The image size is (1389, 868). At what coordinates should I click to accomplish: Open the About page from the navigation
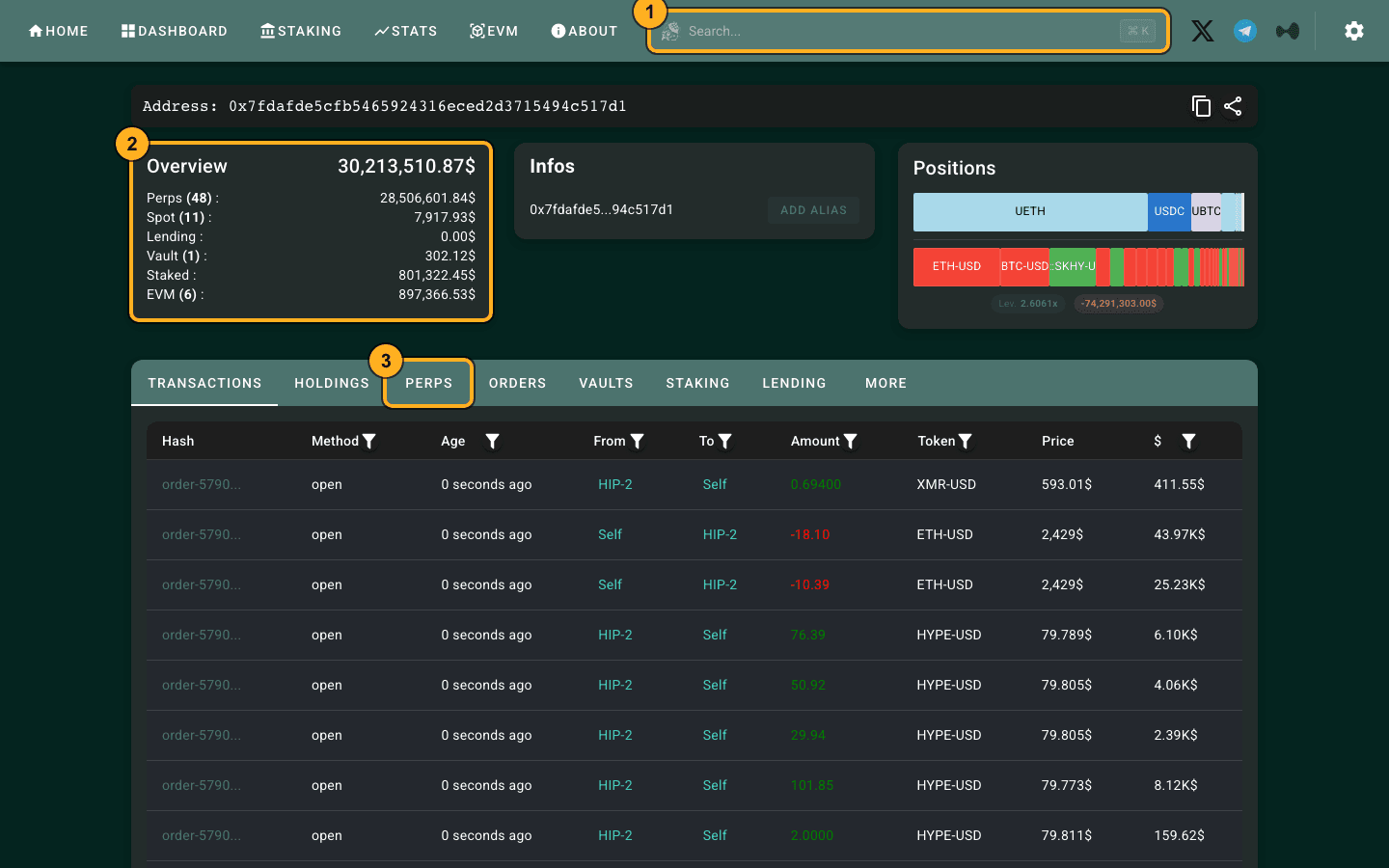click(584, 31)
